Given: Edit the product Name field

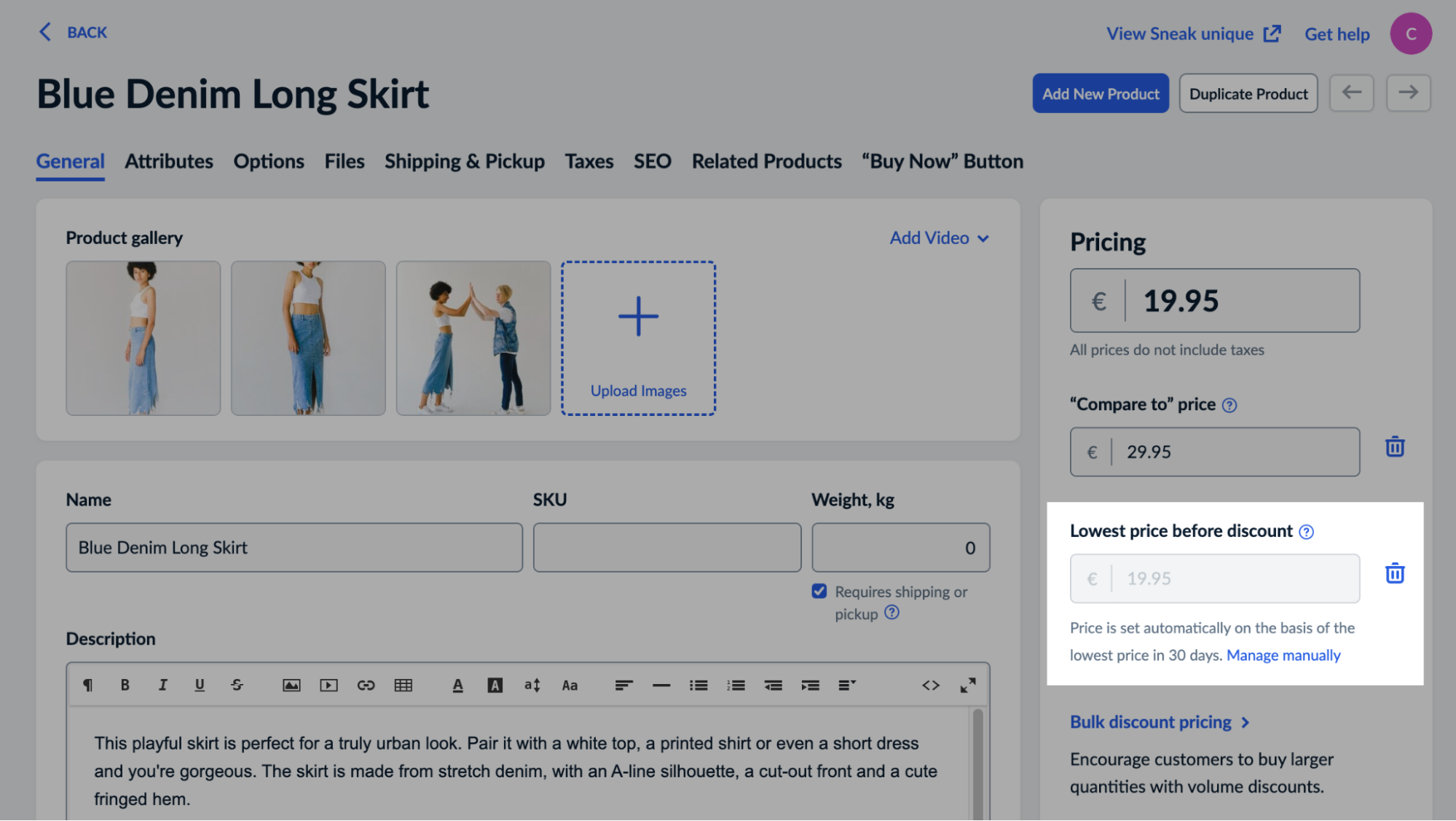Looking at the screenshot, I should click(x=294, y=547).
